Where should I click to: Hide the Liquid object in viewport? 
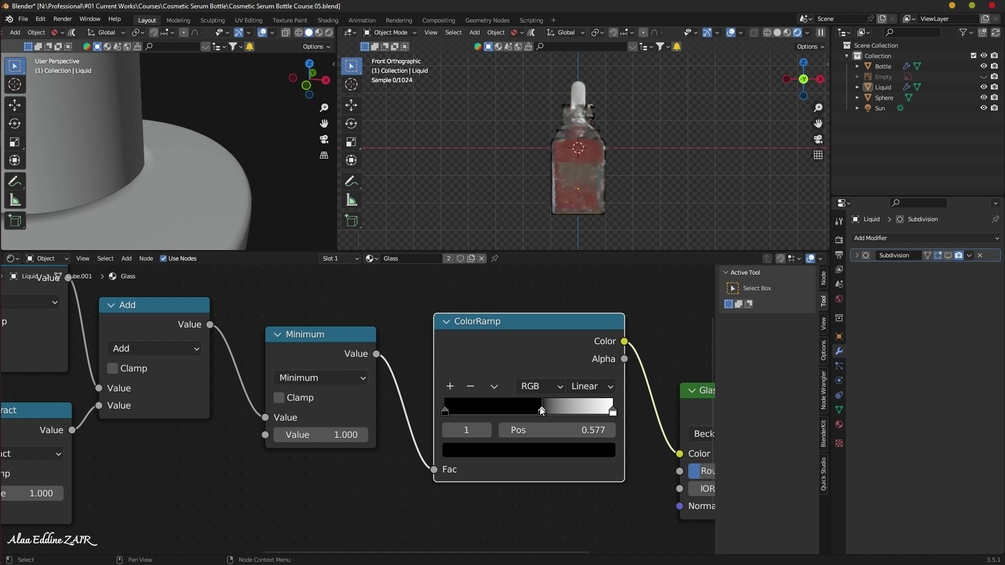984,87
